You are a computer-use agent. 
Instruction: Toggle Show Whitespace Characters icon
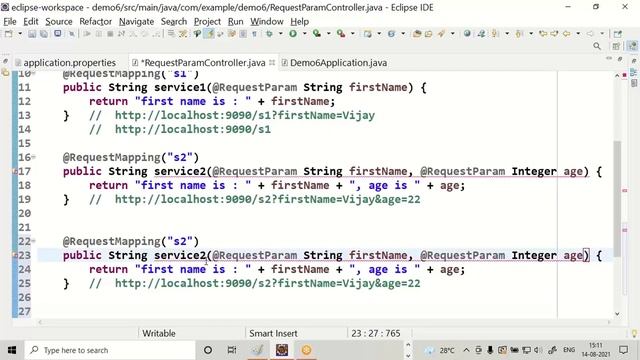254,34
